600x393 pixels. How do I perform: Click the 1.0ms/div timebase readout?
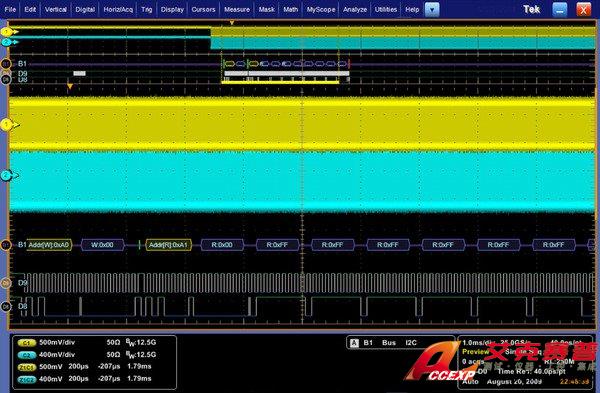coord(478,342)
